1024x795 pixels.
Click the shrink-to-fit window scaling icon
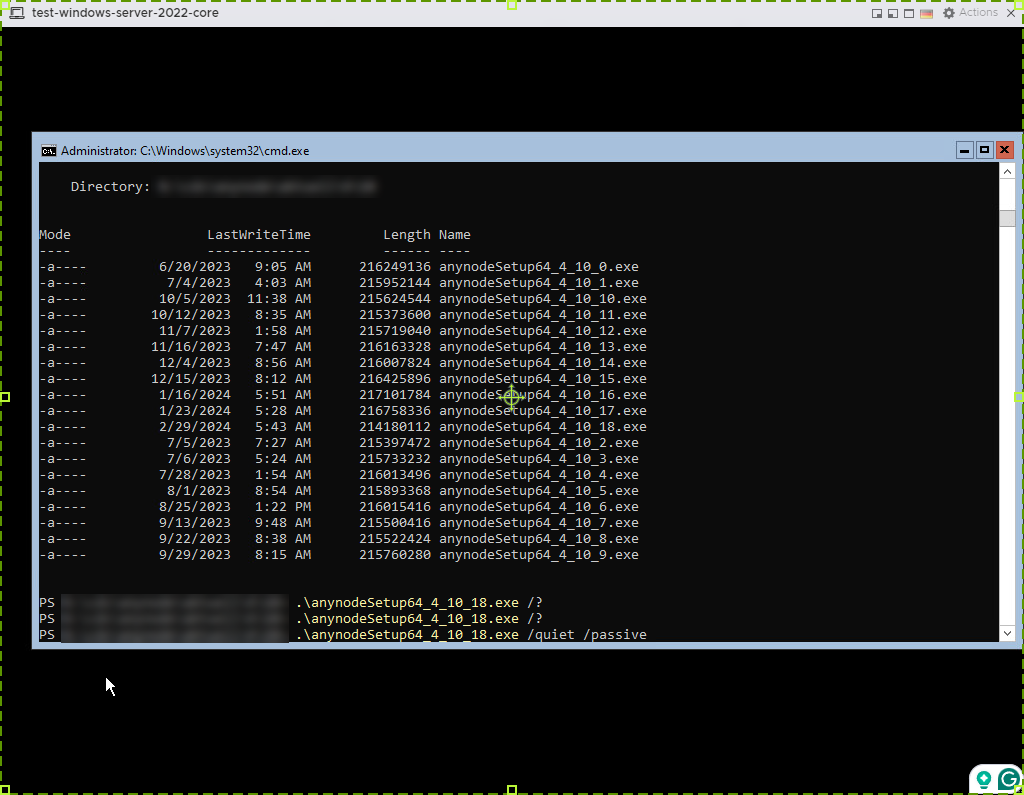click(x=877, y=13)
